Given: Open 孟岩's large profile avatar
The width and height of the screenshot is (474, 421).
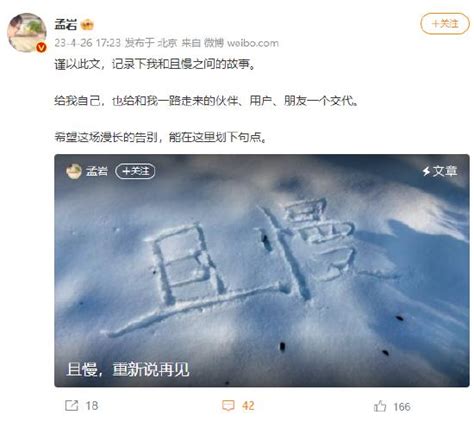Looking at the screenshot, I should tap(26, 32).
